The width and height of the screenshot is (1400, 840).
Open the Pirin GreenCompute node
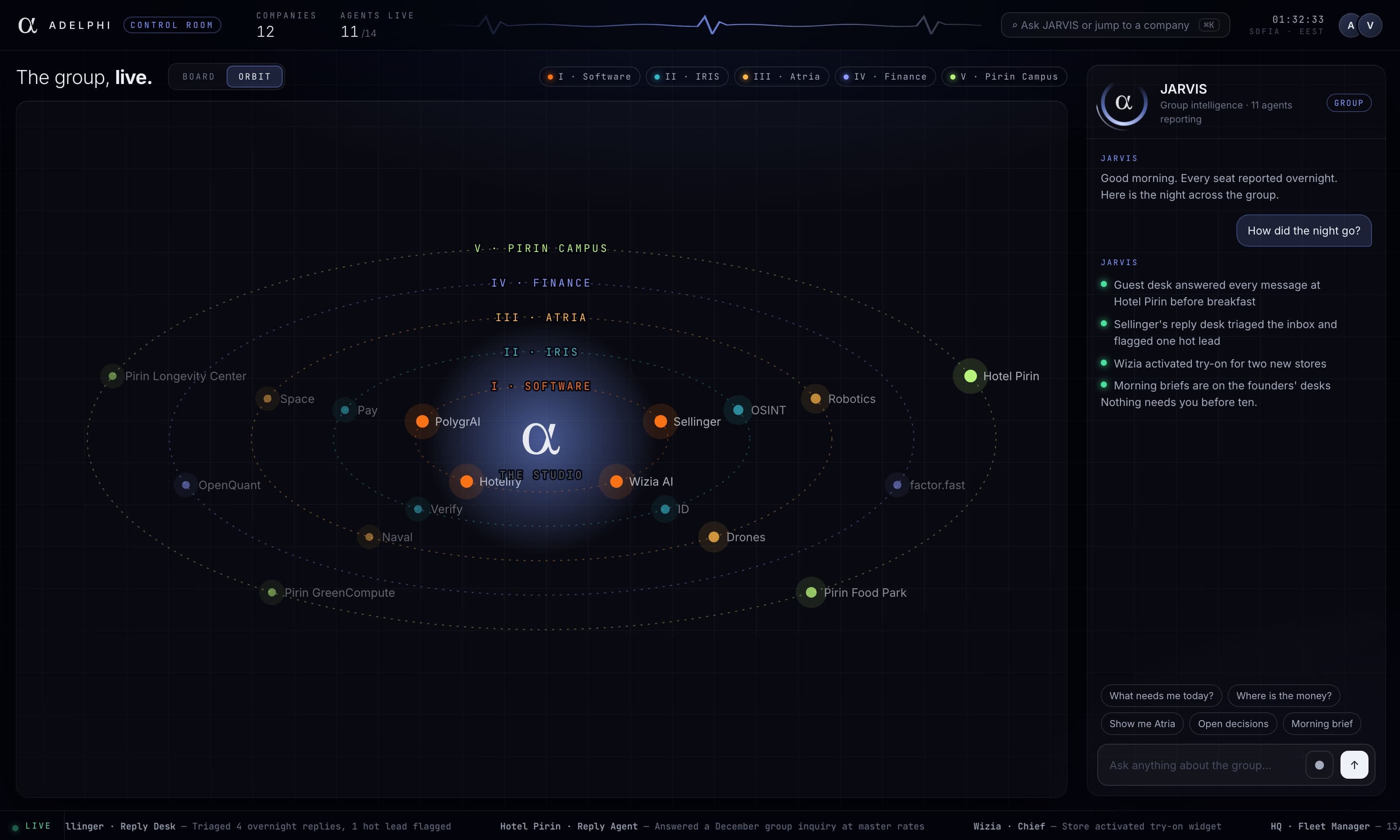point(272,592)
